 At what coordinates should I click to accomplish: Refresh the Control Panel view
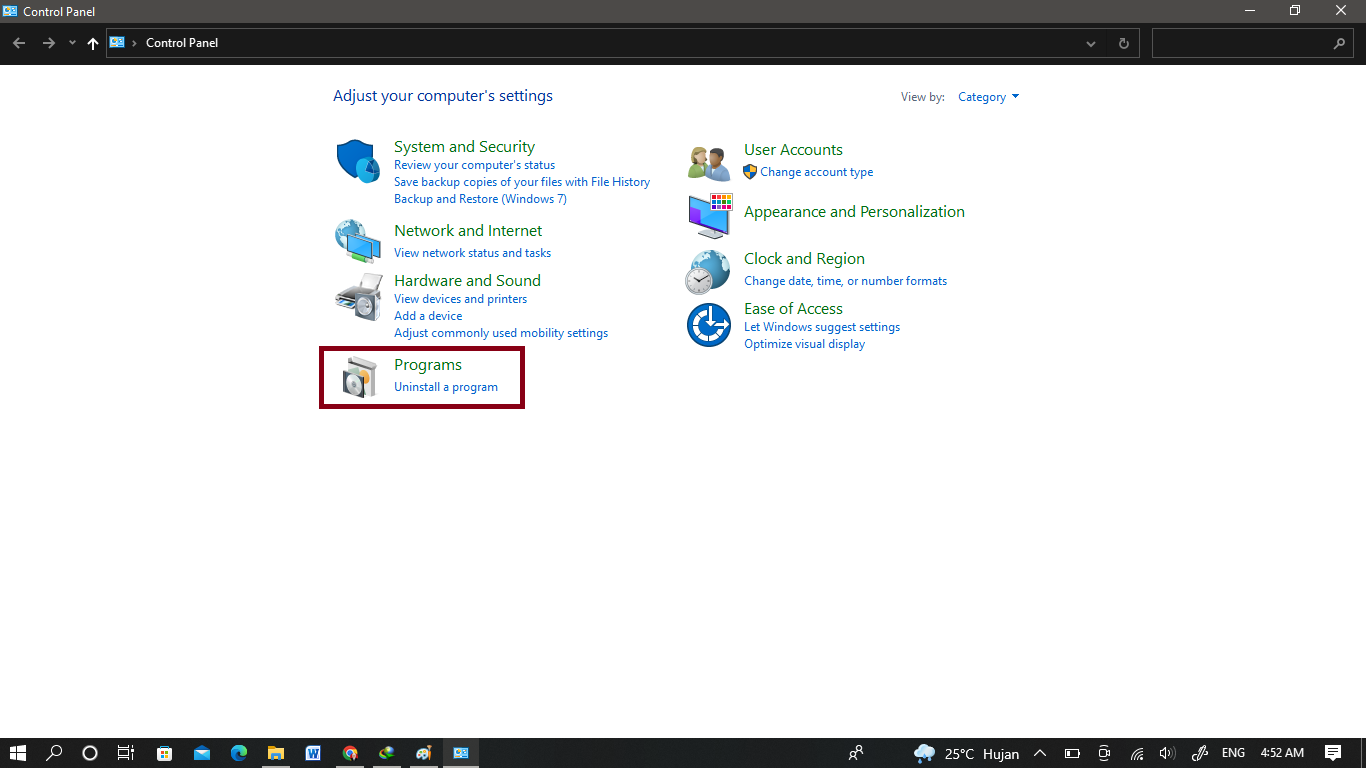[x=1124, y=43]
